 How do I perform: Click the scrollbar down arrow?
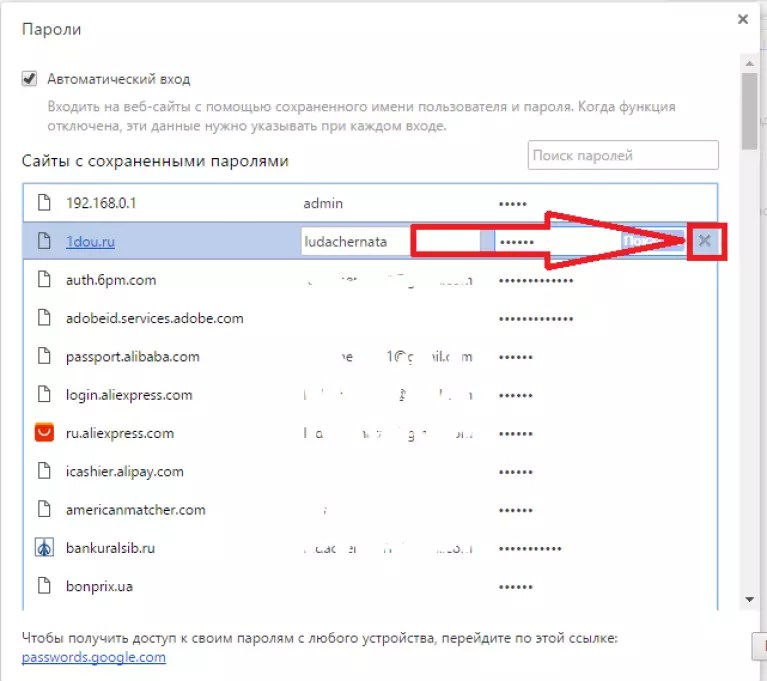749,599
